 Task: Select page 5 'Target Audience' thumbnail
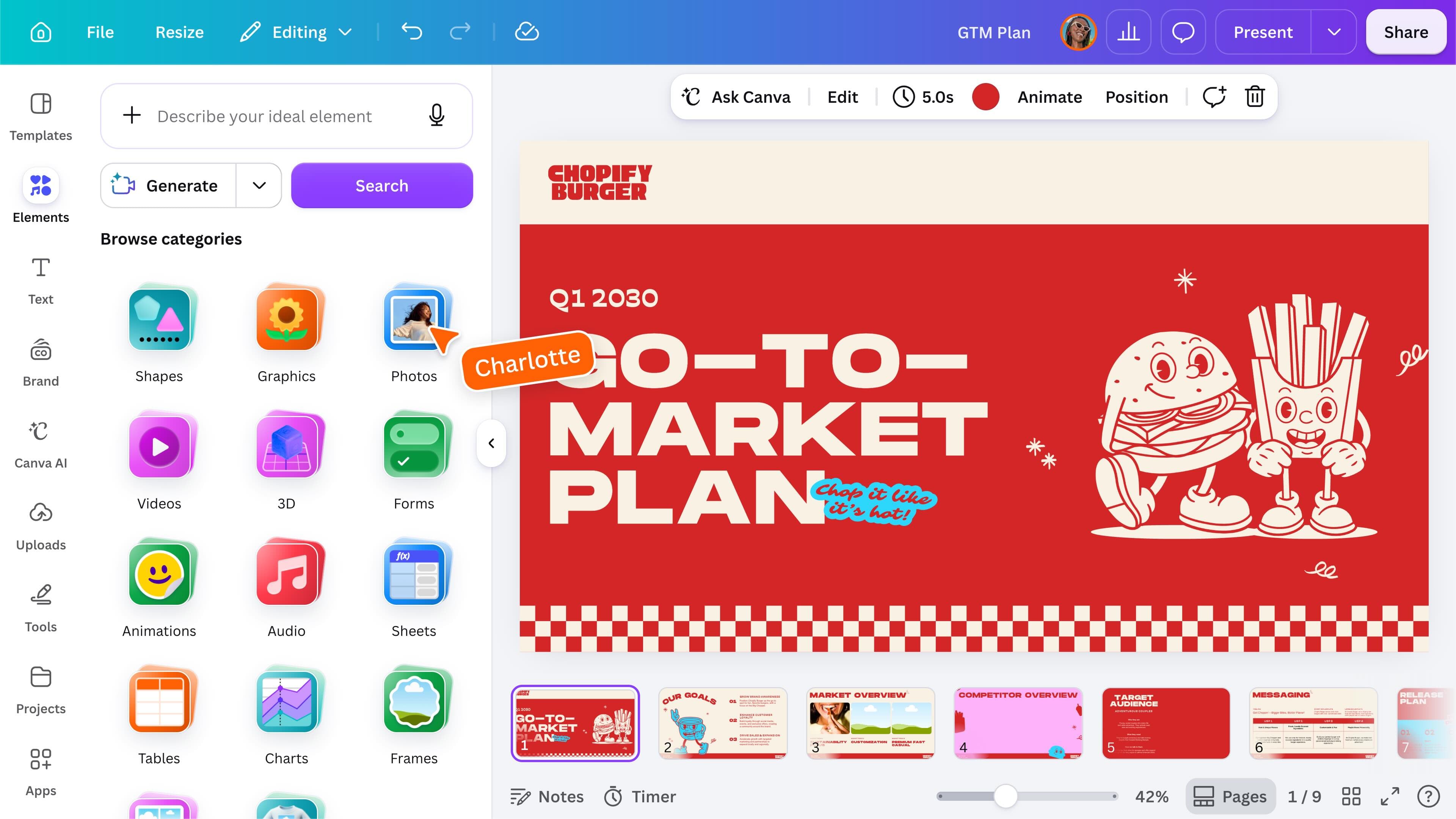click(1166, 723)
